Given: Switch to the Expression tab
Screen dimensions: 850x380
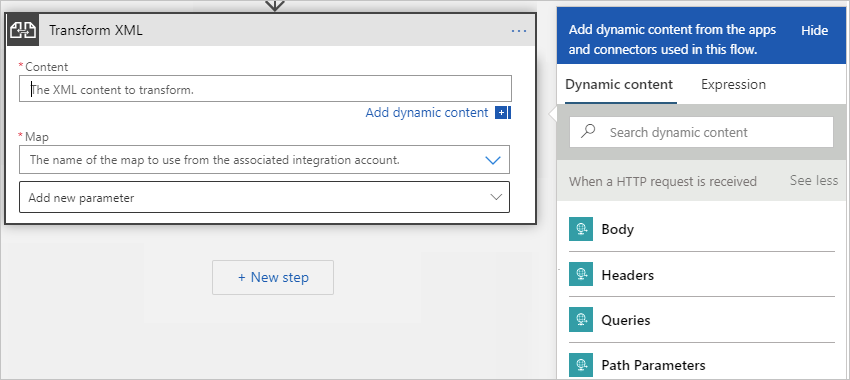Looking at the screenshot, I should pos(733,85).
